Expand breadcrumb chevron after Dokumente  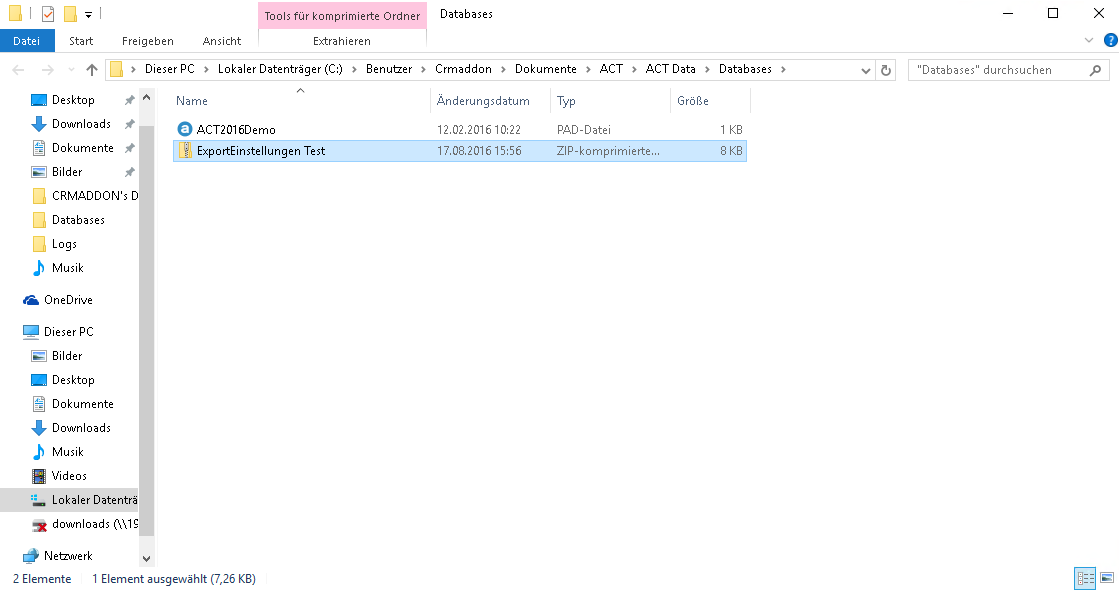click(x=588, y=69)
